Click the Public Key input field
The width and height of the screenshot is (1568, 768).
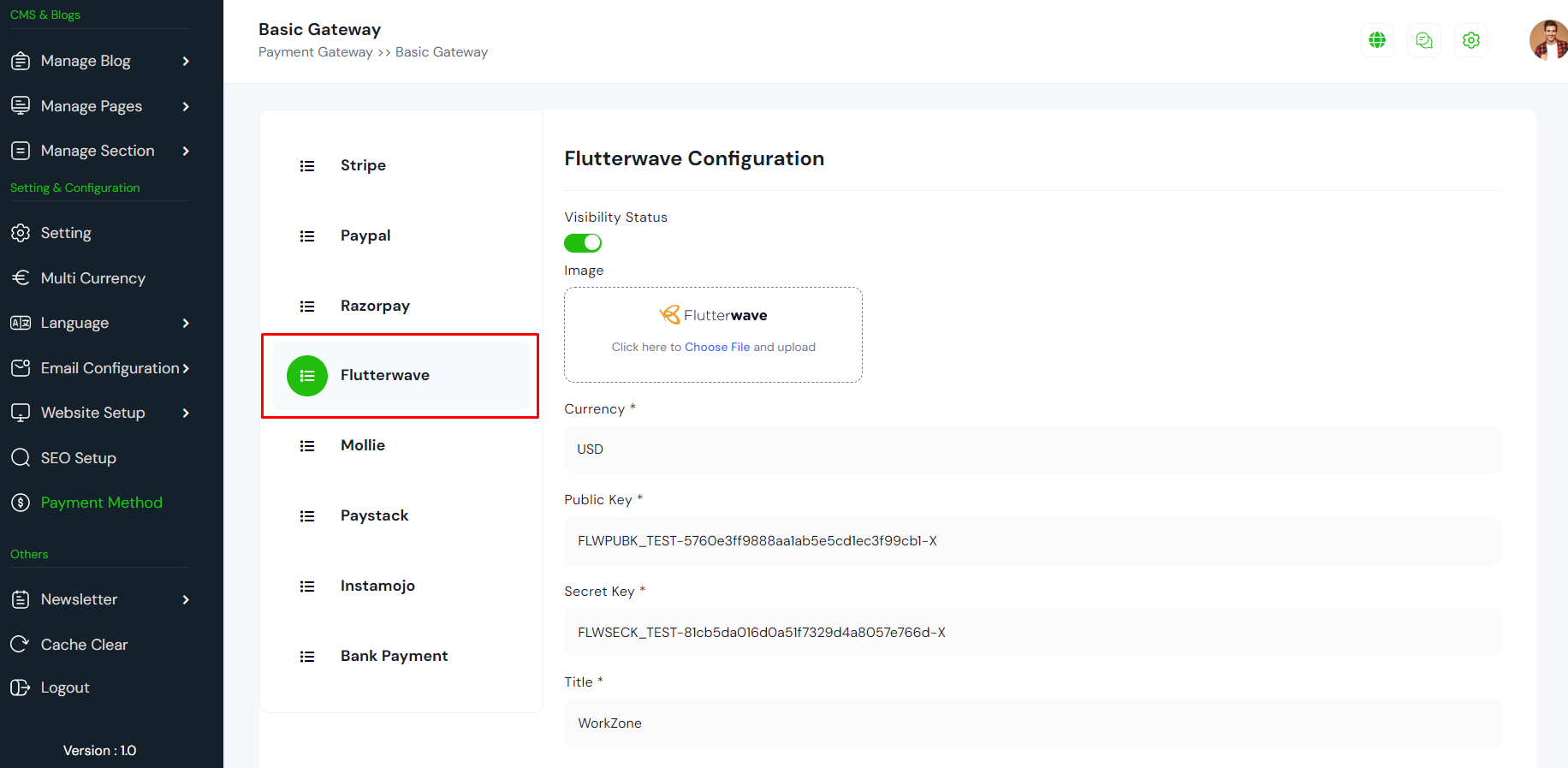click(x=1032, y=541)
